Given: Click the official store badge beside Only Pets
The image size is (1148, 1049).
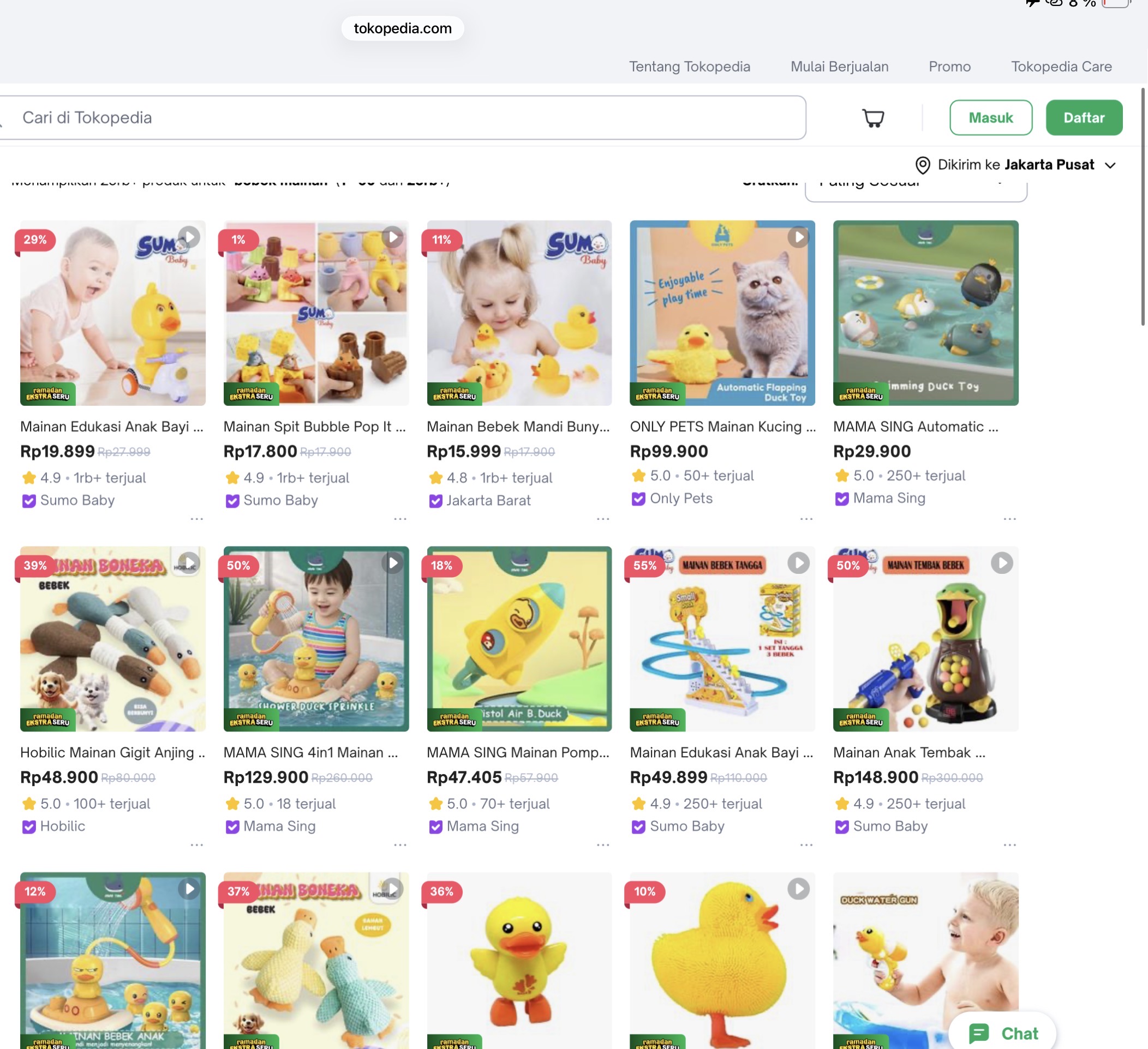Looking at the screenshot, I should [x=638, y=499].
